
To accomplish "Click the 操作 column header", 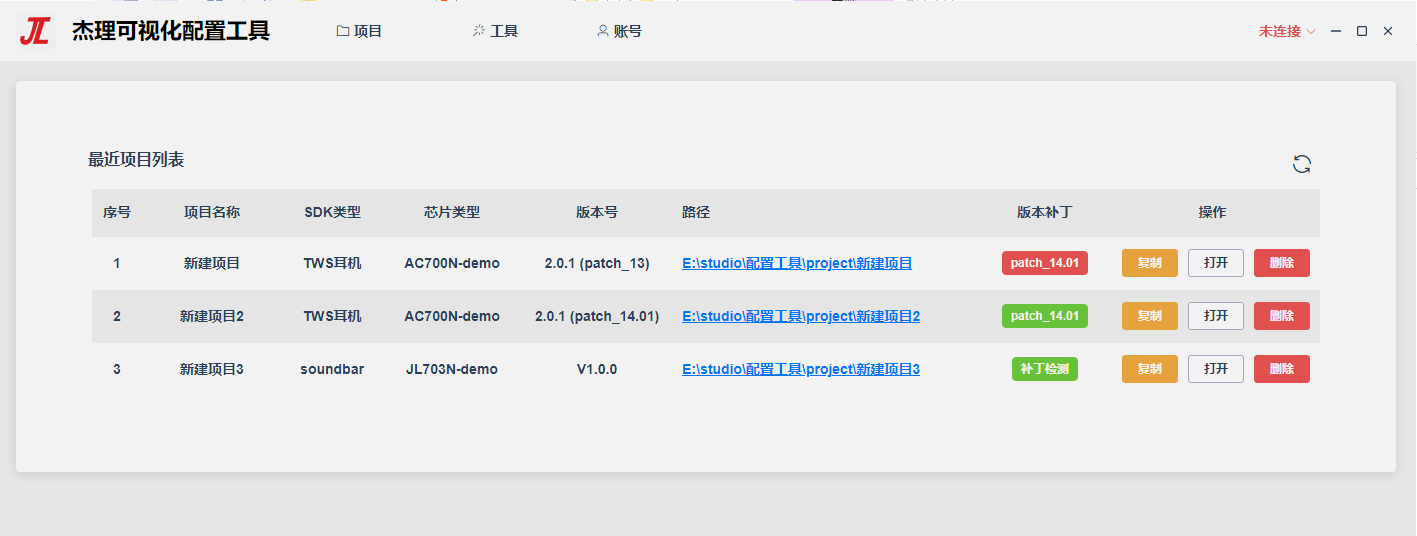I will (x=1212, y=212).
